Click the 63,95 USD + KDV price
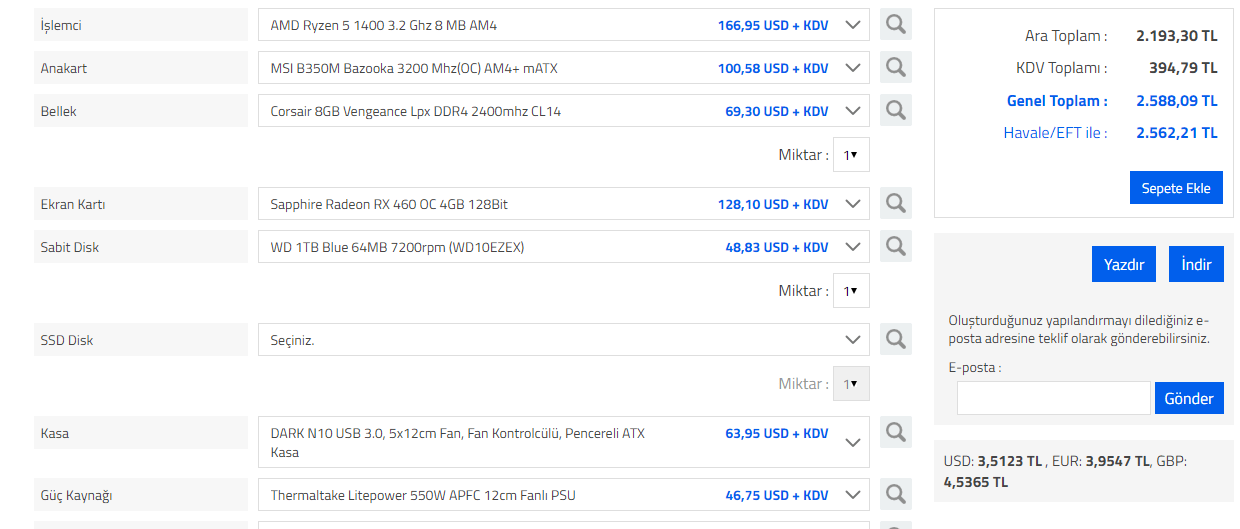 pos(777,433)
